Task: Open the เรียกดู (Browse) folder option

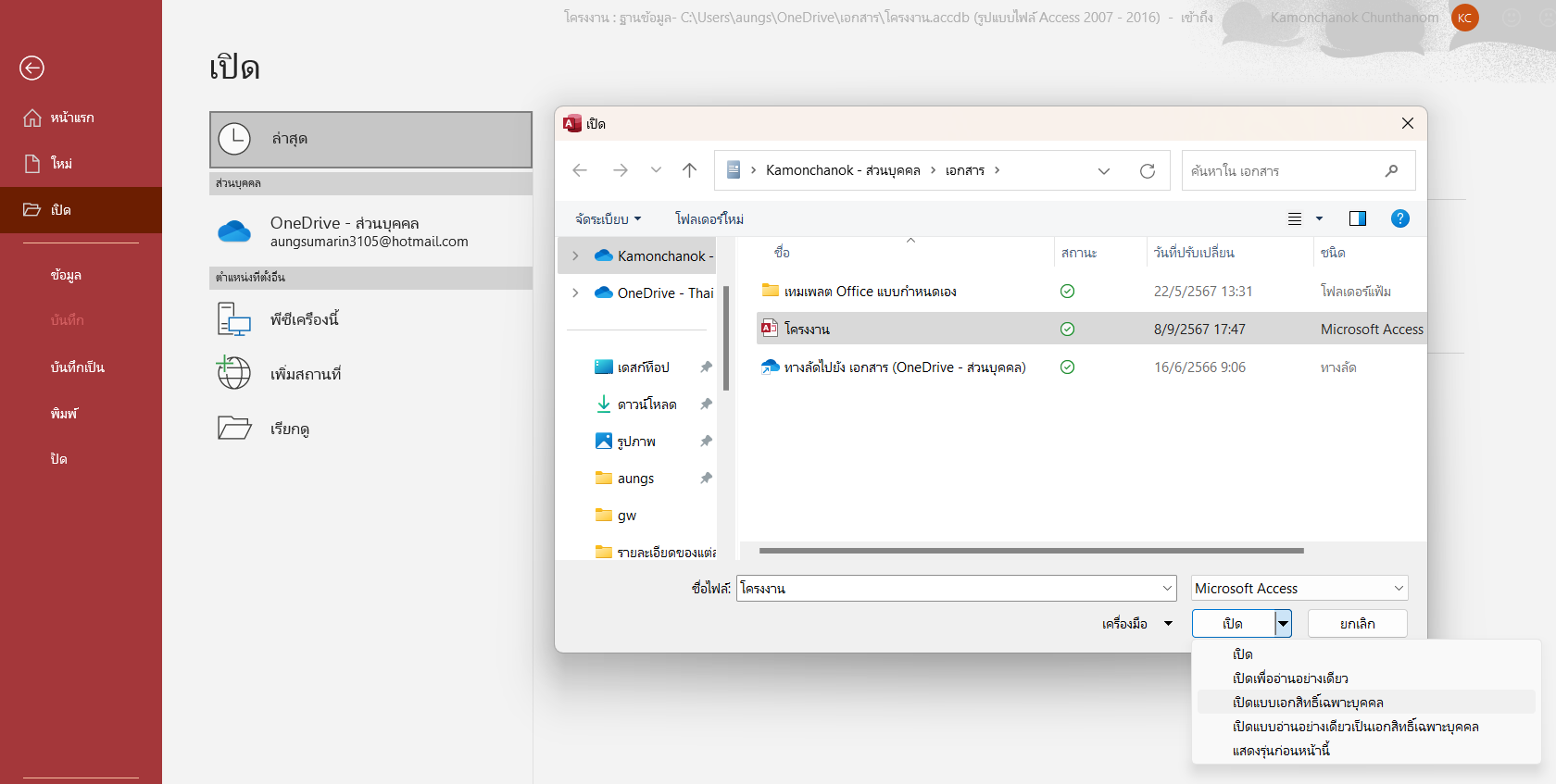Action: click(289, 429)
